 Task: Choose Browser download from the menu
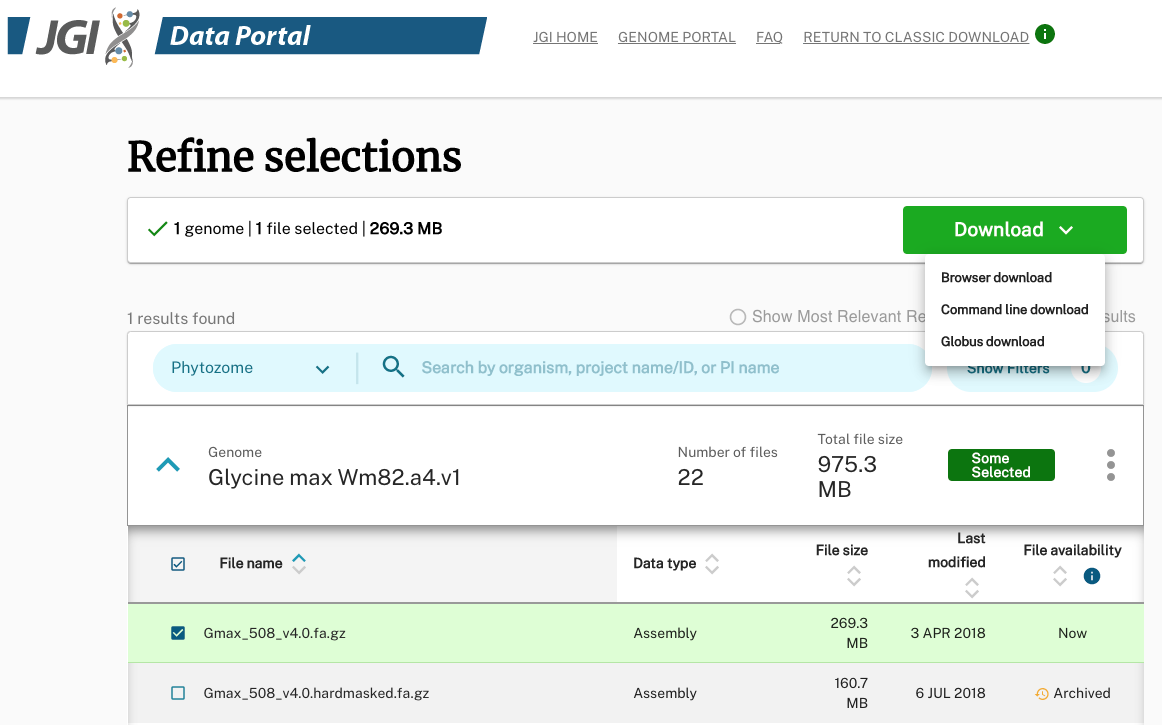(x=996, y=277)
